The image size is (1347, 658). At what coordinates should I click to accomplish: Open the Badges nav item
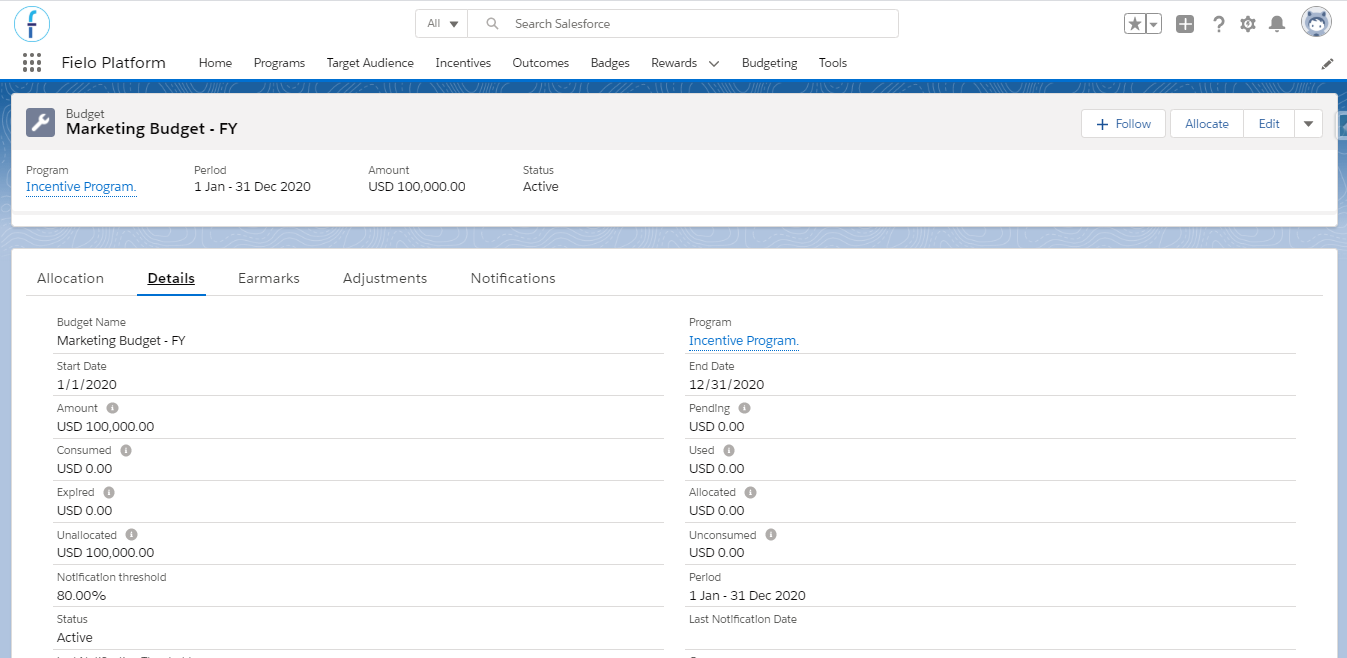(x=610, y=63)
